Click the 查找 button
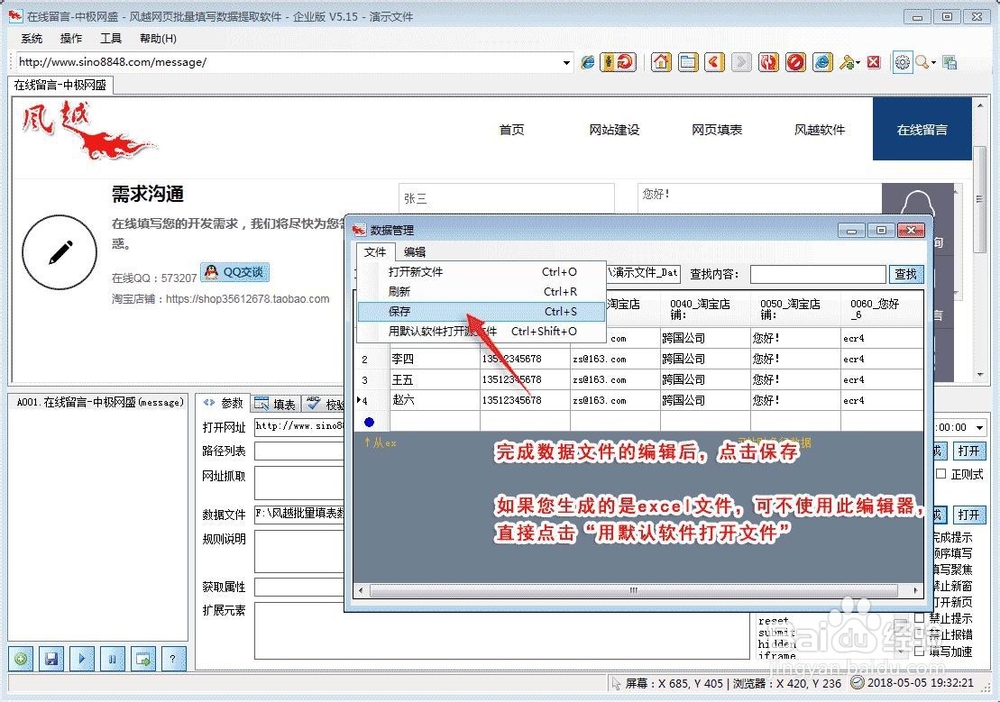 pyautogui.click(x=906, y=274)
